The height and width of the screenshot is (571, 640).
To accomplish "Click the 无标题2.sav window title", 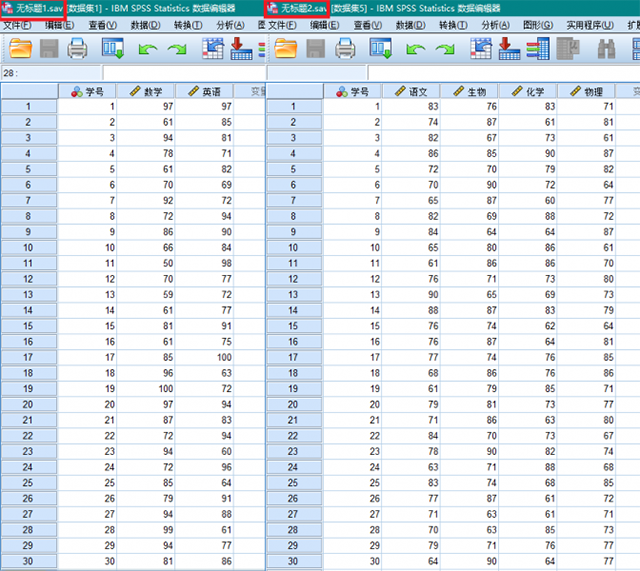I will pyautogui.click(x=304, y=9).
